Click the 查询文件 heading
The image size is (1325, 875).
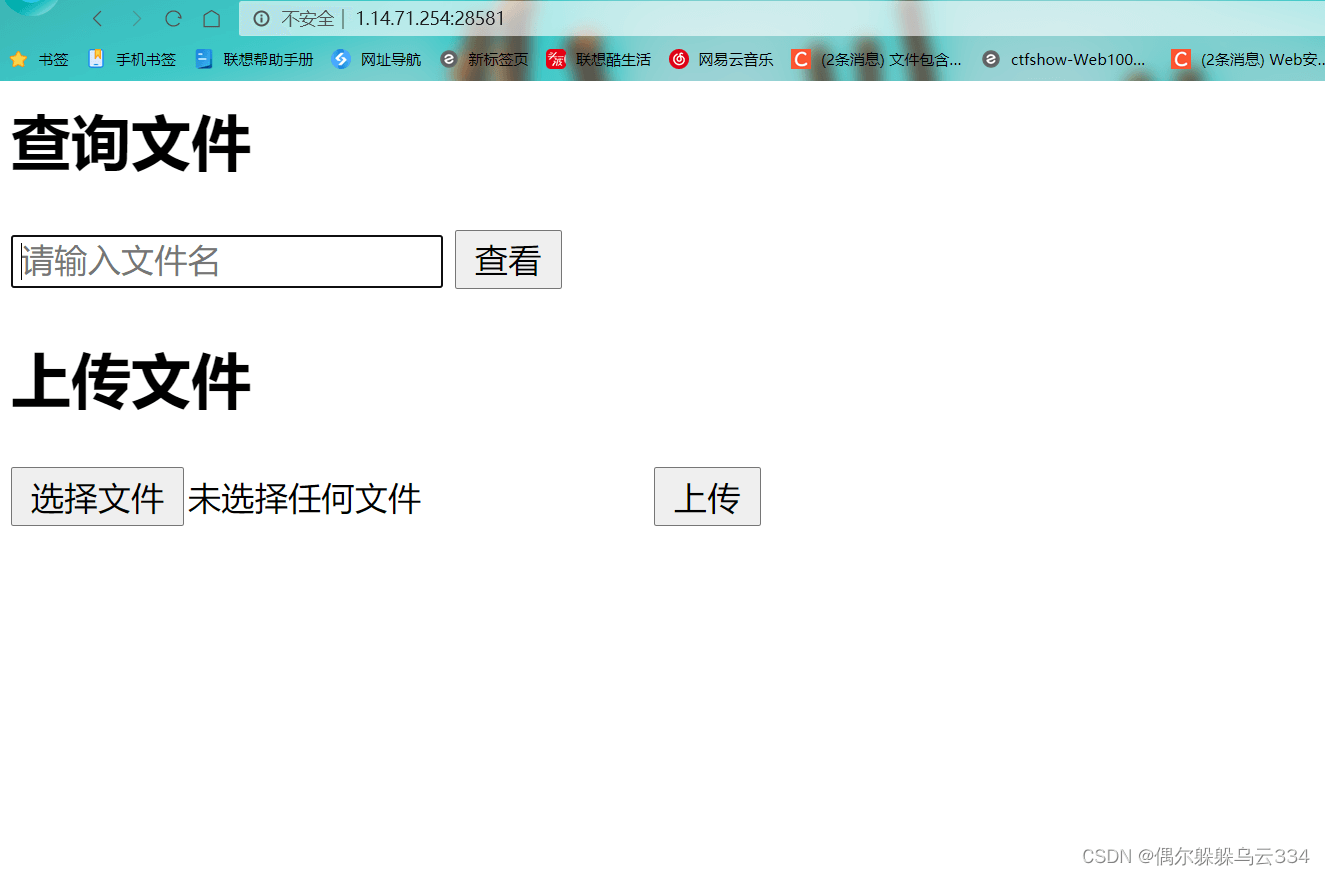[130, 145]
